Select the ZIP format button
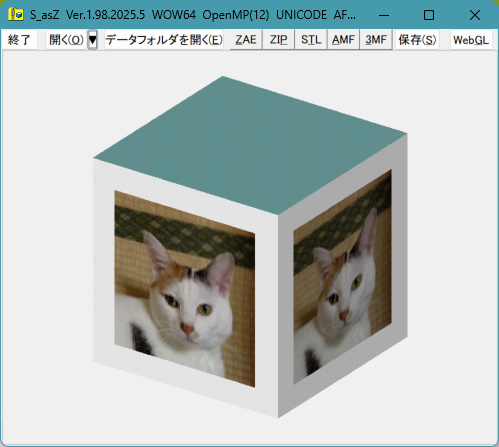The height and width of the screenshot is (447, 499). (279, 40)
